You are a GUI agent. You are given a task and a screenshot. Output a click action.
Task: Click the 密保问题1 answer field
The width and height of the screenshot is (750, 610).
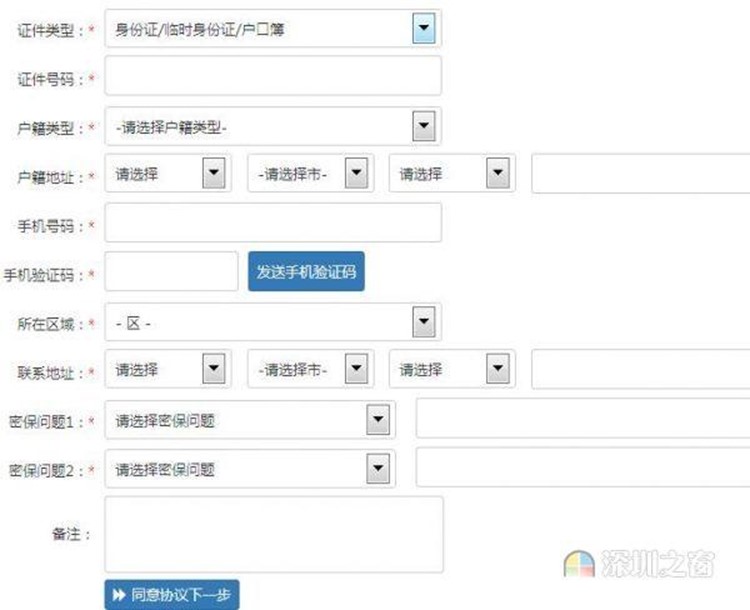click(x=582, y=420)
